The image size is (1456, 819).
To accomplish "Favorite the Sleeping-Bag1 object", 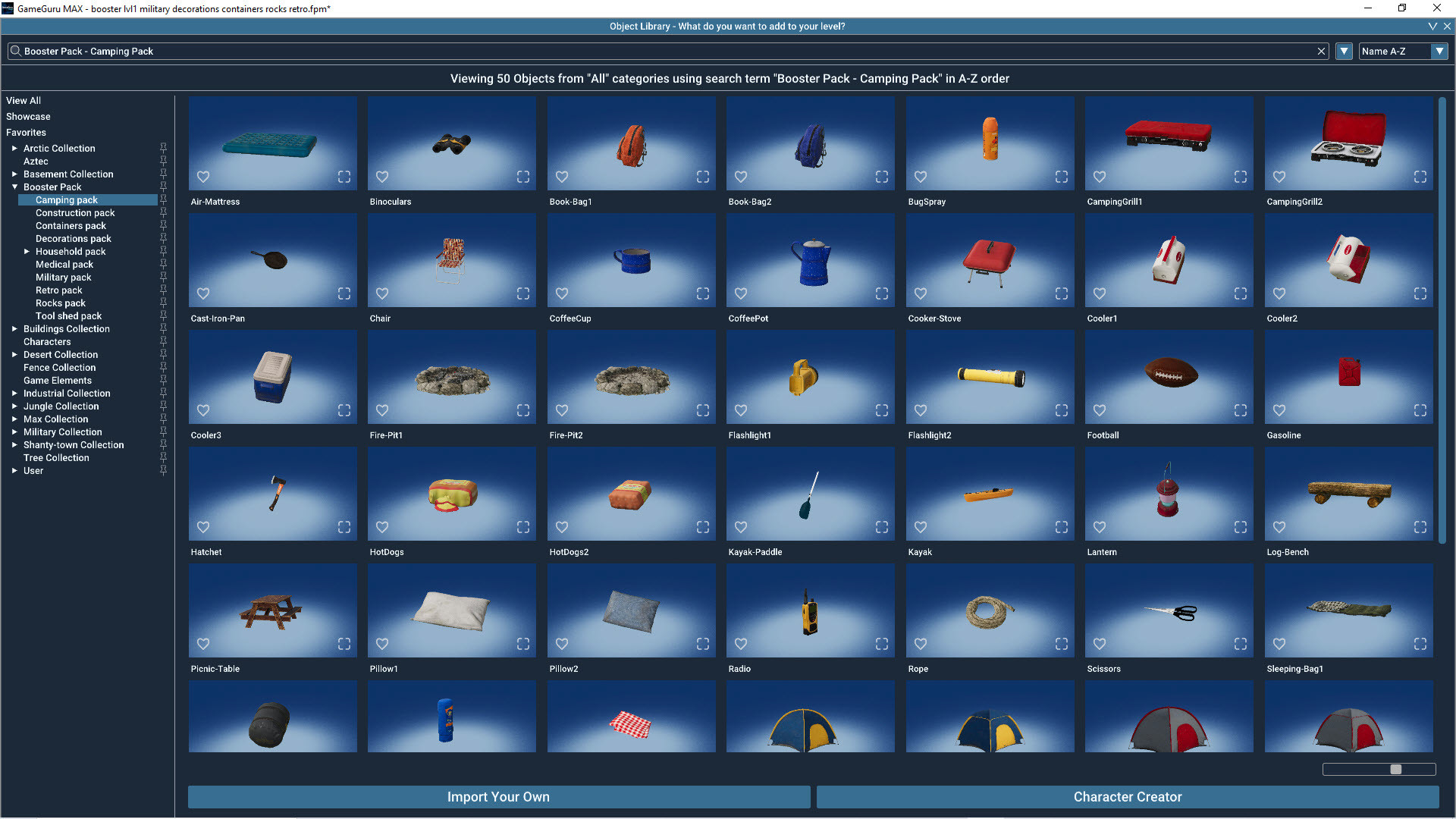I will point(1279,644).
